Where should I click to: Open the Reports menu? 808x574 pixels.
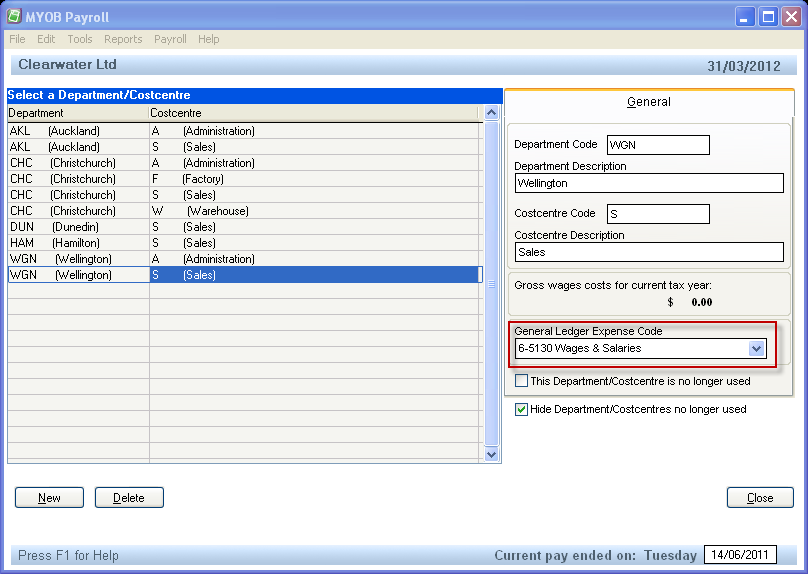tap(123, 39)
